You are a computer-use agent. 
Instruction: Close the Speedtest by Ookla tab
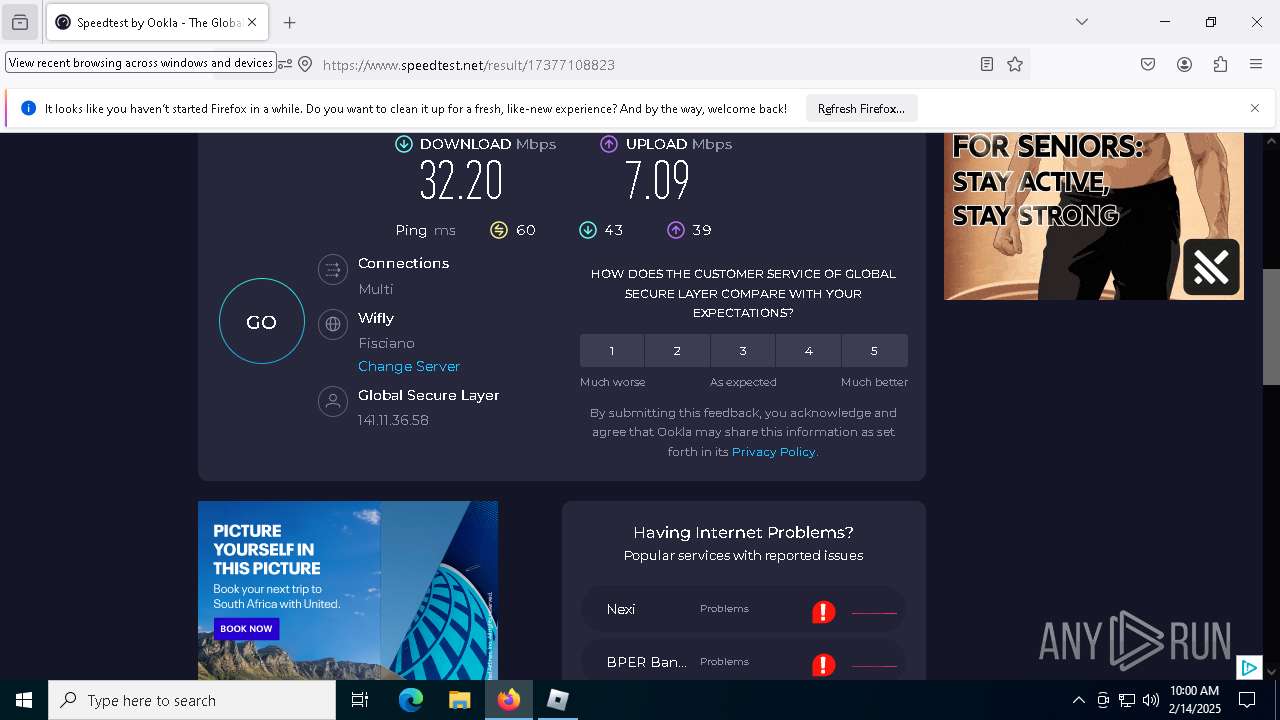click(x=252, y=22)
